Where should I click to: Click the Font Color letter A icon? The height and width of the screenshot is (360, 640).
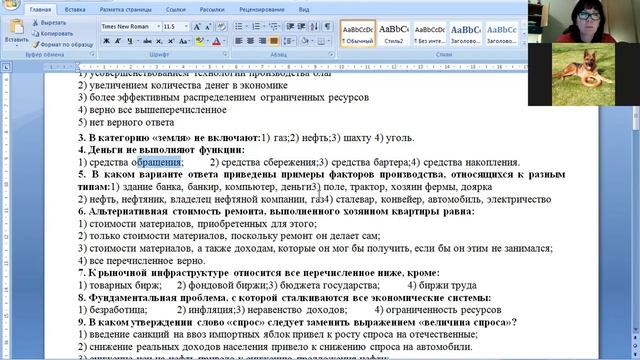point(216,41)
